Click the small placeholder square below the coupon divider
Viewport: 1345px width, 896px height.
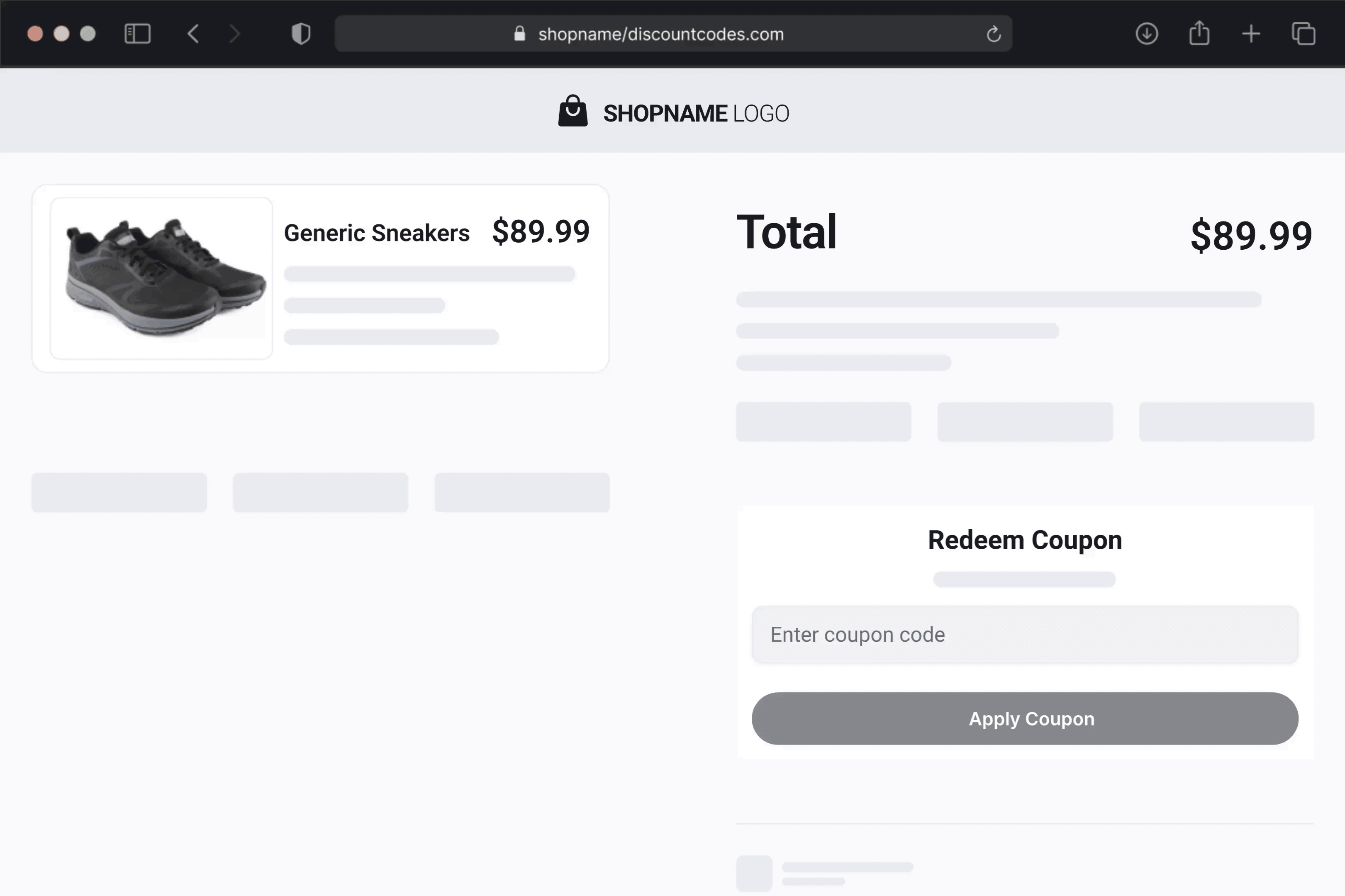point(754,874)
